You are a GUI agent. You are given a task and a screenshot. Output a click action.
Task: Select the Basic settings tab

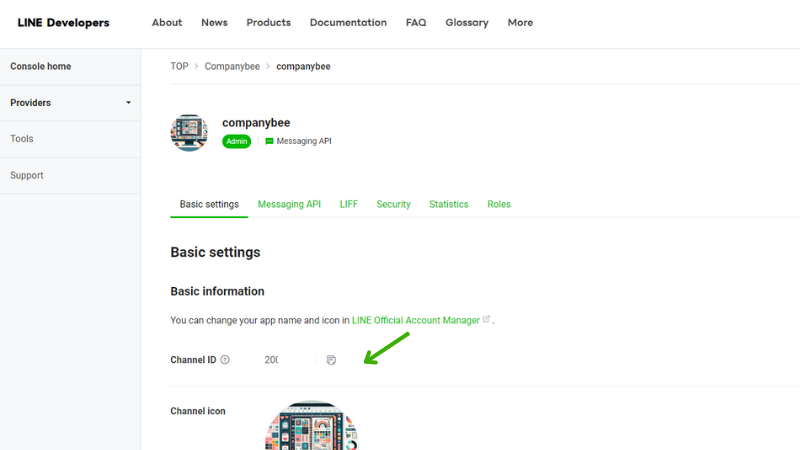(x=209, y=204)
